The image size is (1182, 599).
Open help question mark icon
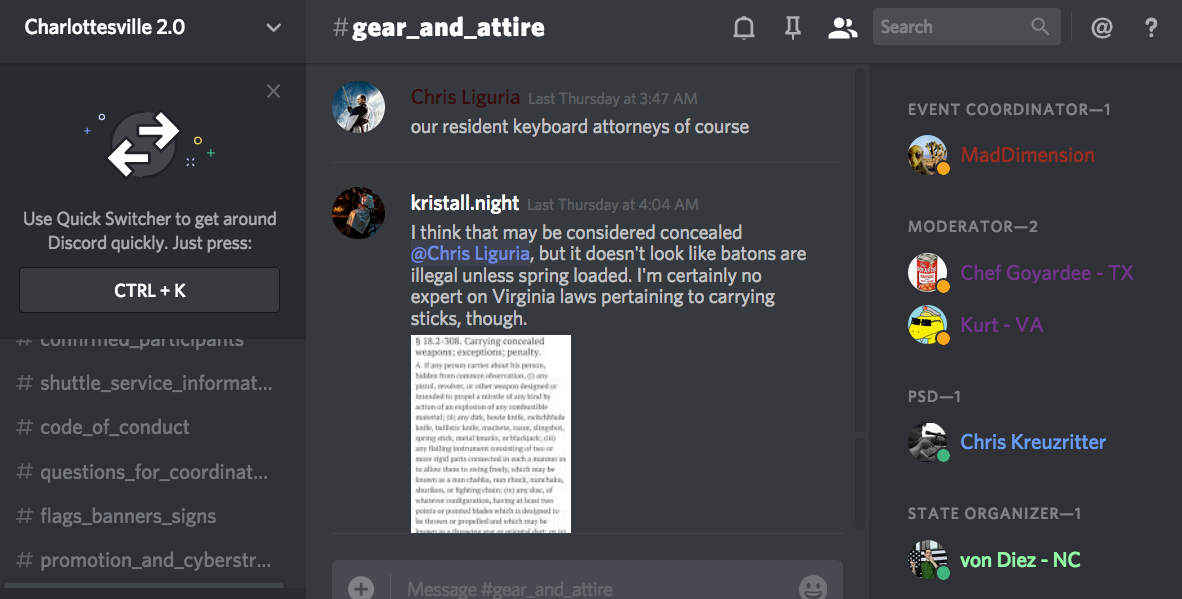(1150, 28)
